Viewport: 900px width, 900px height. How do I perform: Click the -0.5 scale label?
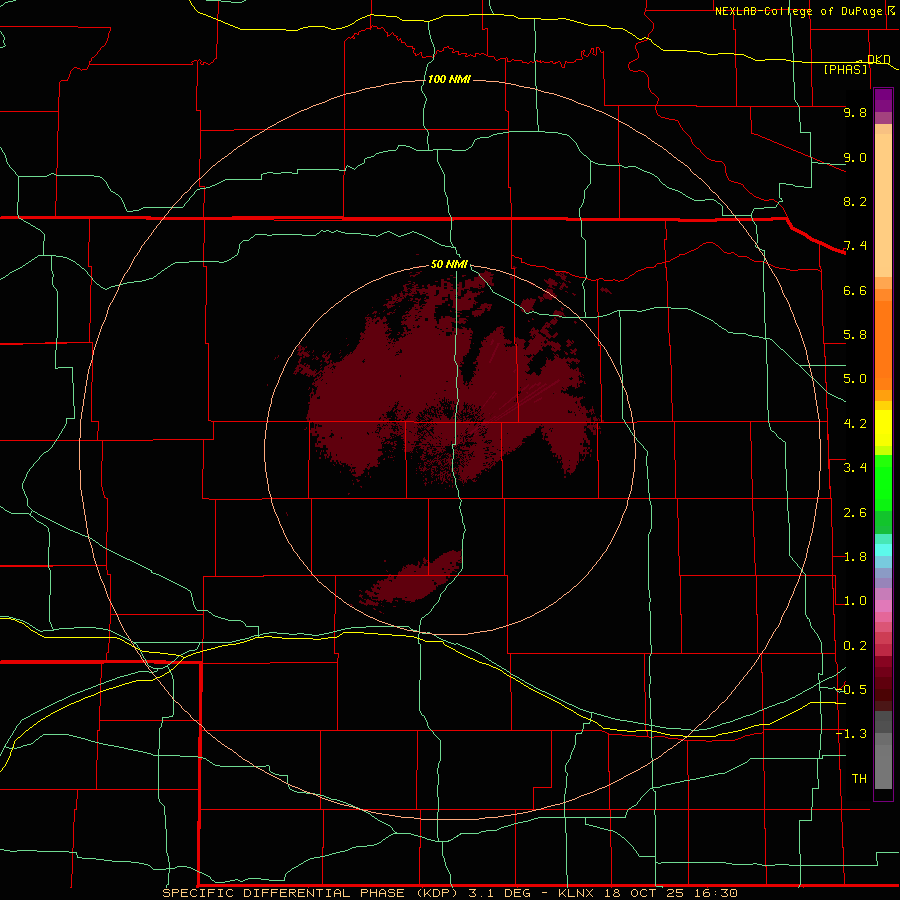pos(851,689)
